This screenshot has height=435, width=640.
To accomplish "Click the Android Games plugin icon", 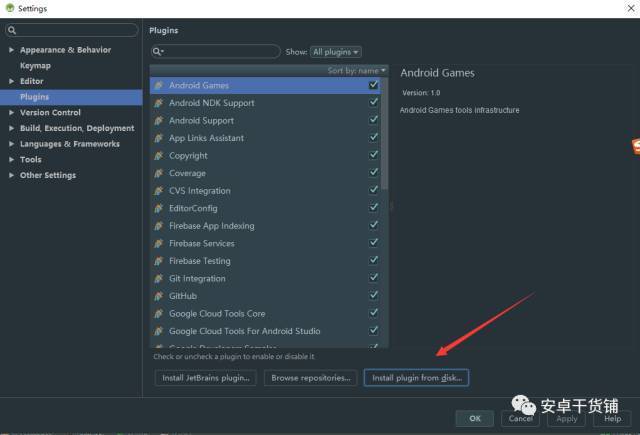I will pyautogui.click(x=159, y=85).
